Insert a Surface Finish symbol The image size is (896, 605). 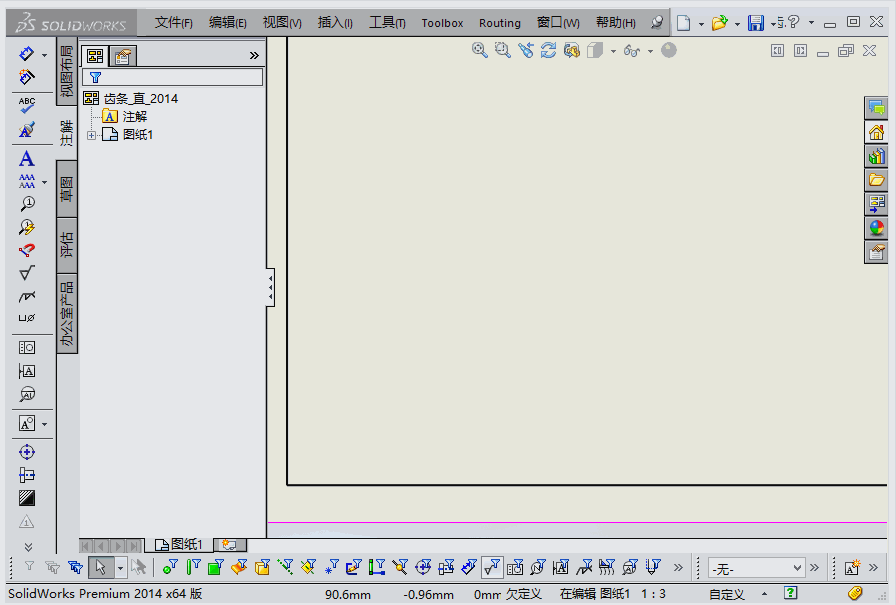click(x=26, y=273)
